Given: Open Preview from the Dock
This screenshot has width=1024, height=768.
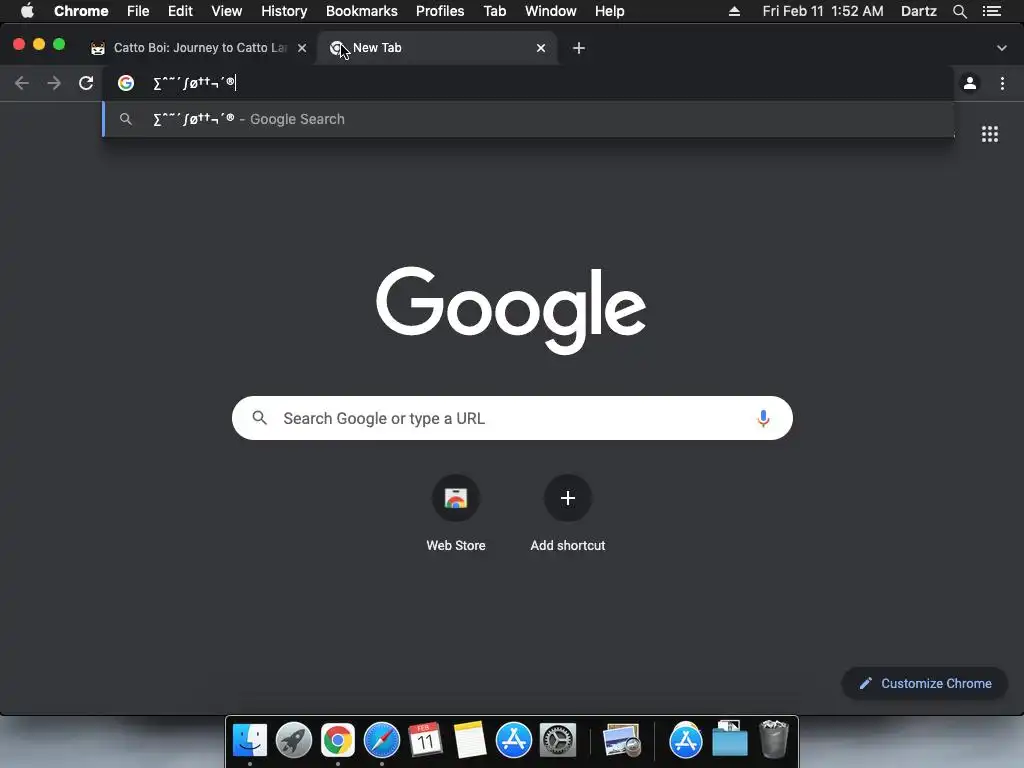Looking at the screenshot, I should (x=622, y=740).
